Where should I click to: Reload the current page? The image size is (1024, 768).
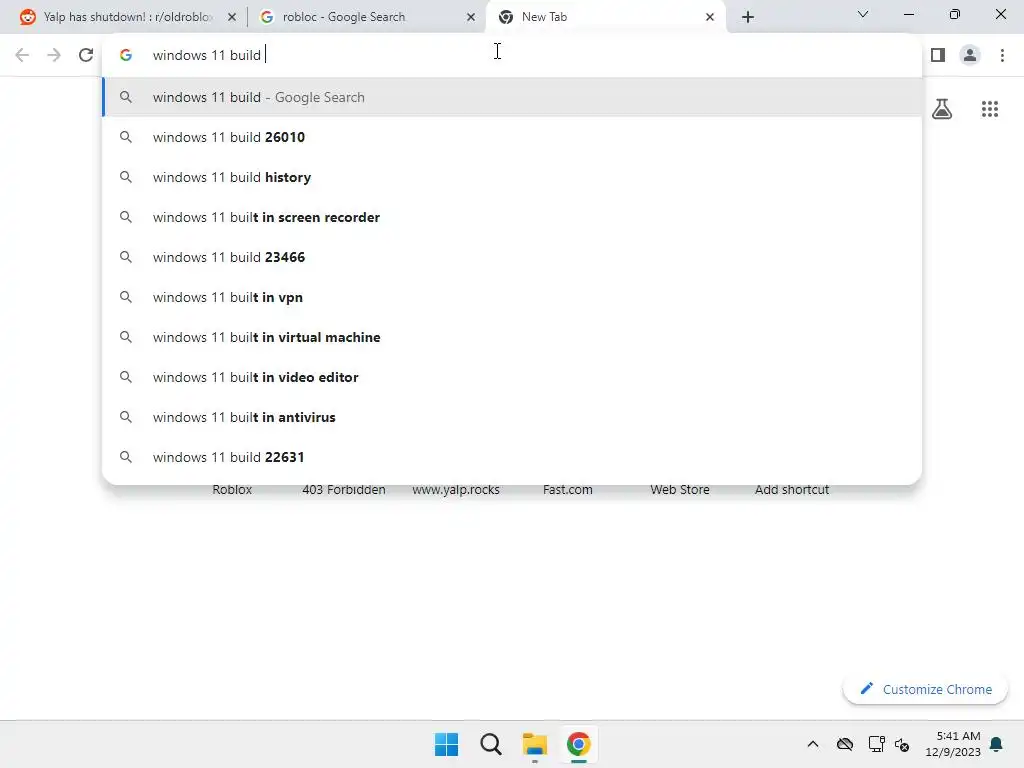click(x=86, y=55)
